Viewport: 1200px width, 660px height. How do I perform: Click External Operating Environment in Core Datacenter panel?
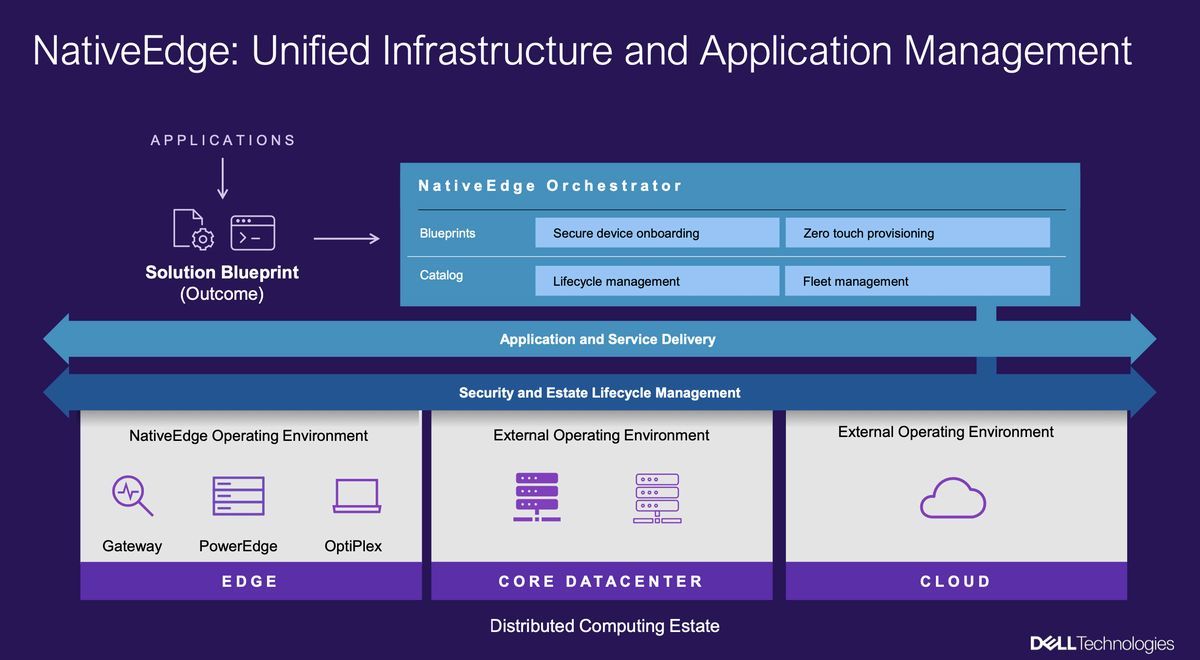click(602, 436)
